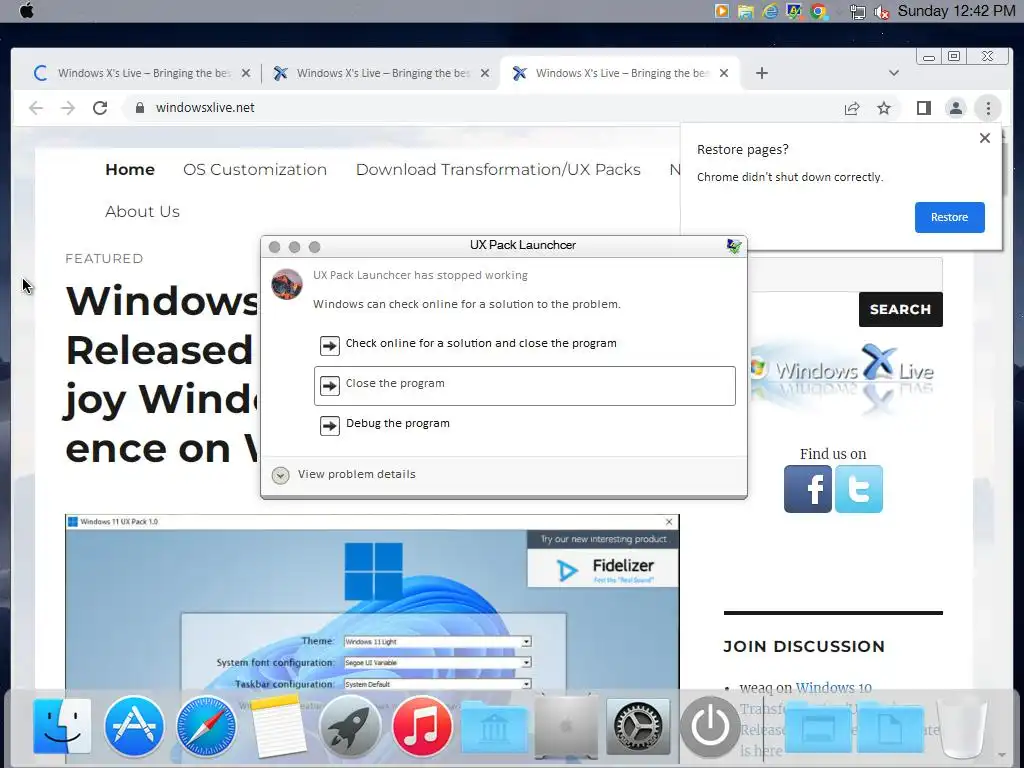Click the windowsxlive.net address bar
This screenshot has height=768, width=1024.
(483, 108)
